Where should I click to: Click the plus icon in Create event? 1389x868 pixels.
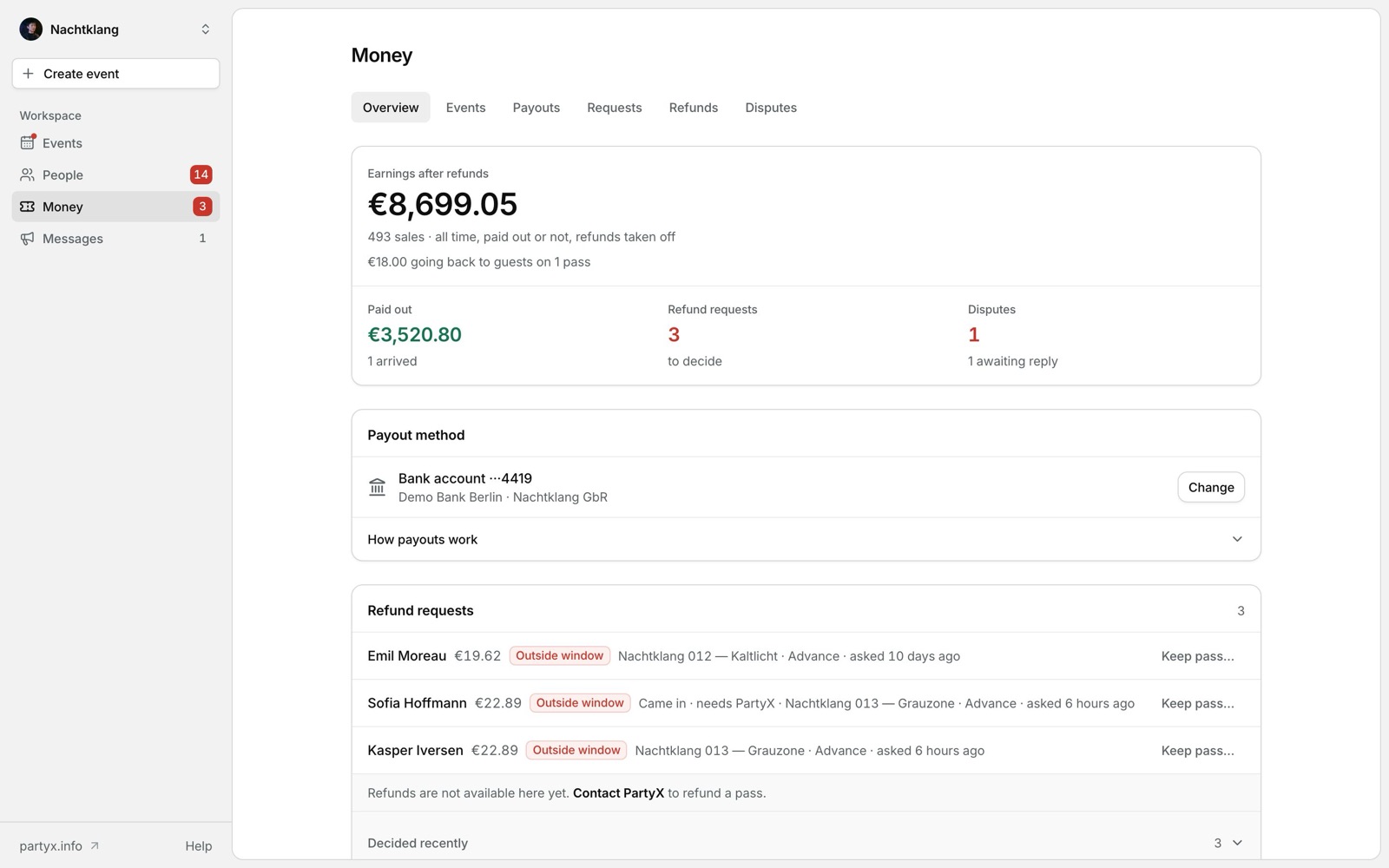[x=28, y=74]
